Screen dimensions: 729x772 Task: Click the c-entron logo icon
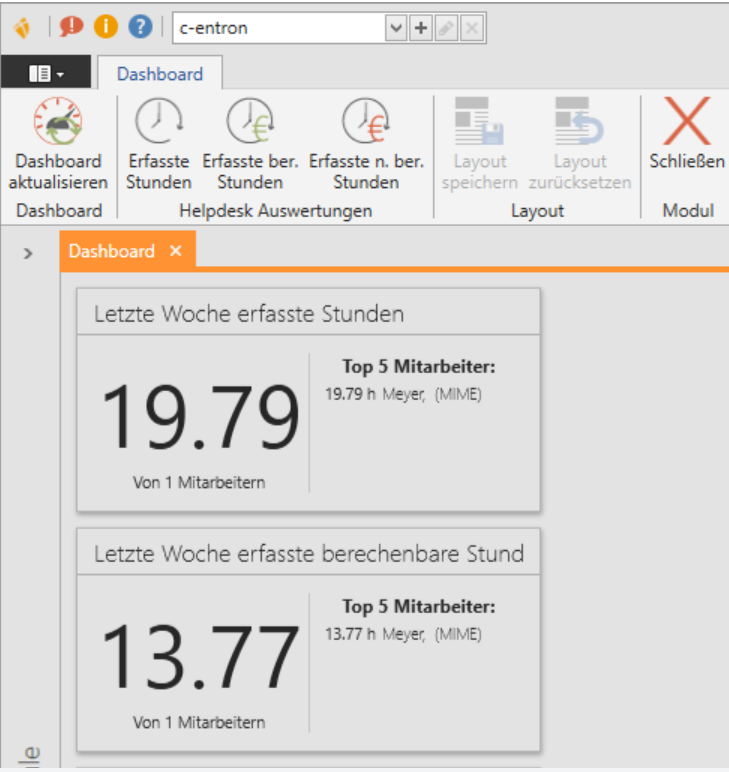(21, 28)
